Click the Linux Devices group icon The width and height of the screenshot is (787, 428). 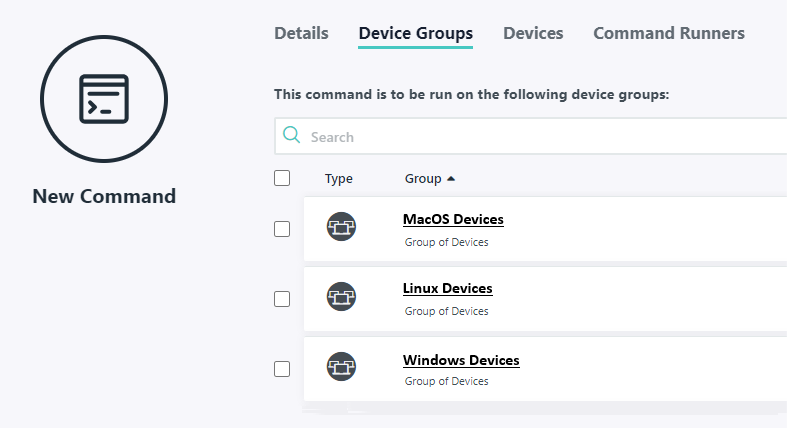coord(342,297)
